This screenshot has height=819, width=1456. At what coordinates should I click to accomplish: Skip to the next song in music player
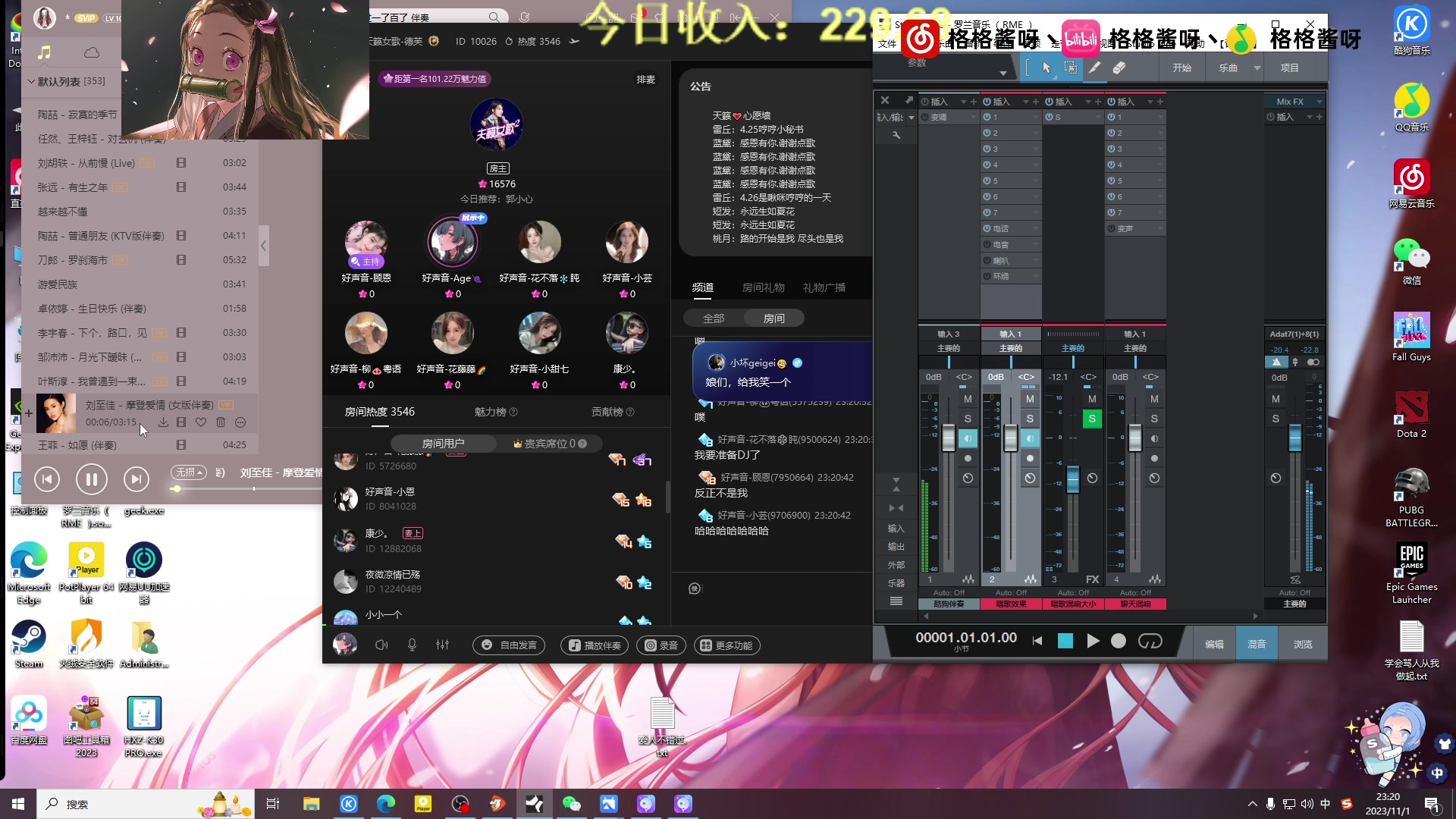click(x=136, y=479)
